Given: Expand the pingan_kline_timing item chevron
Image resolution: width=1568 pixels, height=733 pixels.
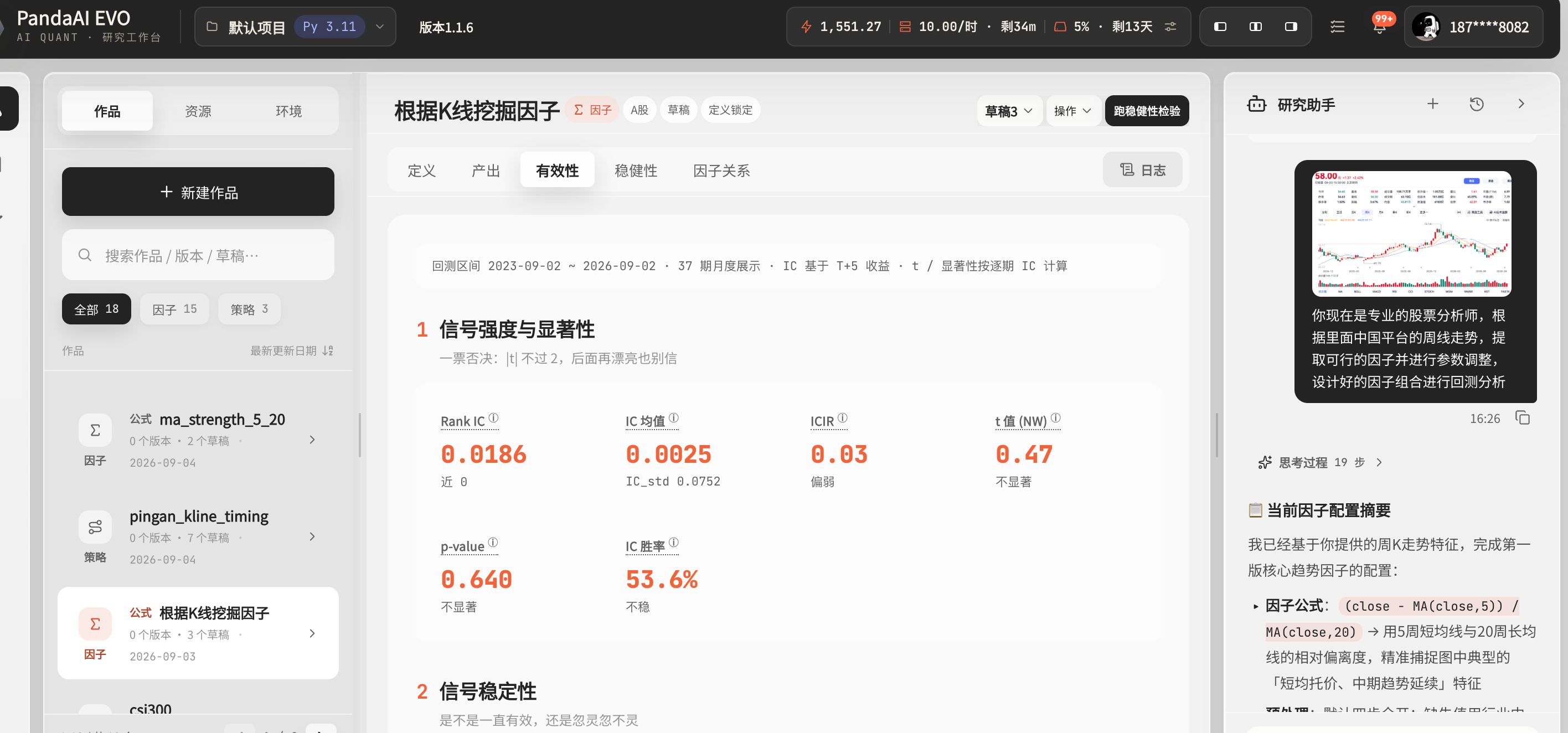Looking at the screenshot, I should pyautogui.click(x=312, y=536).
